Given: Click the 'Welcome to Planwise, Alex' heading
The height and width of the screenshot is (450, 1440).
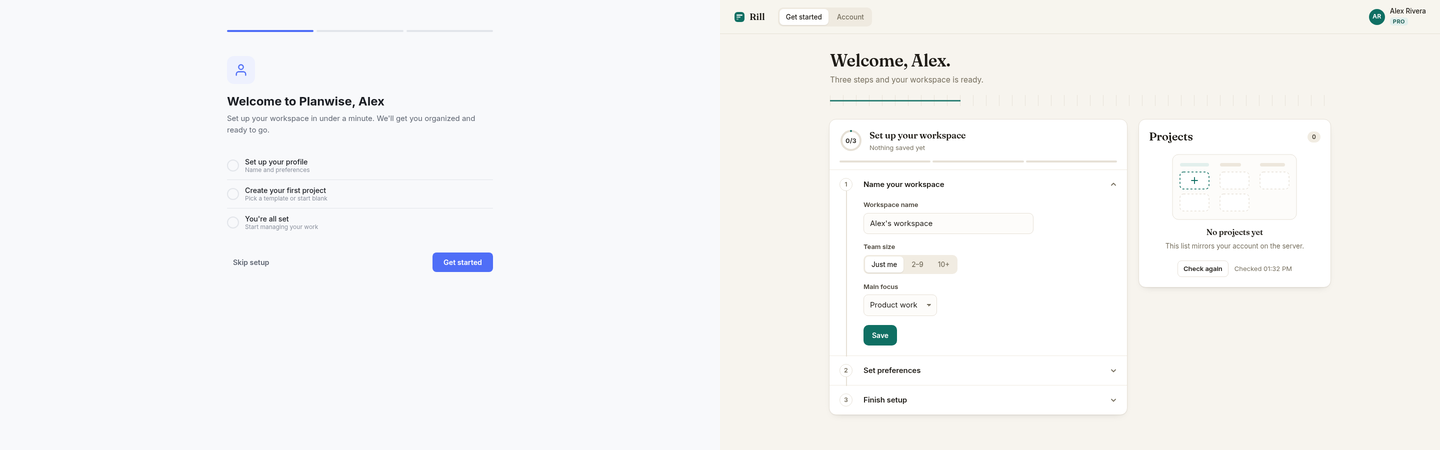Looking at the screenshot, I should point(306,101).
